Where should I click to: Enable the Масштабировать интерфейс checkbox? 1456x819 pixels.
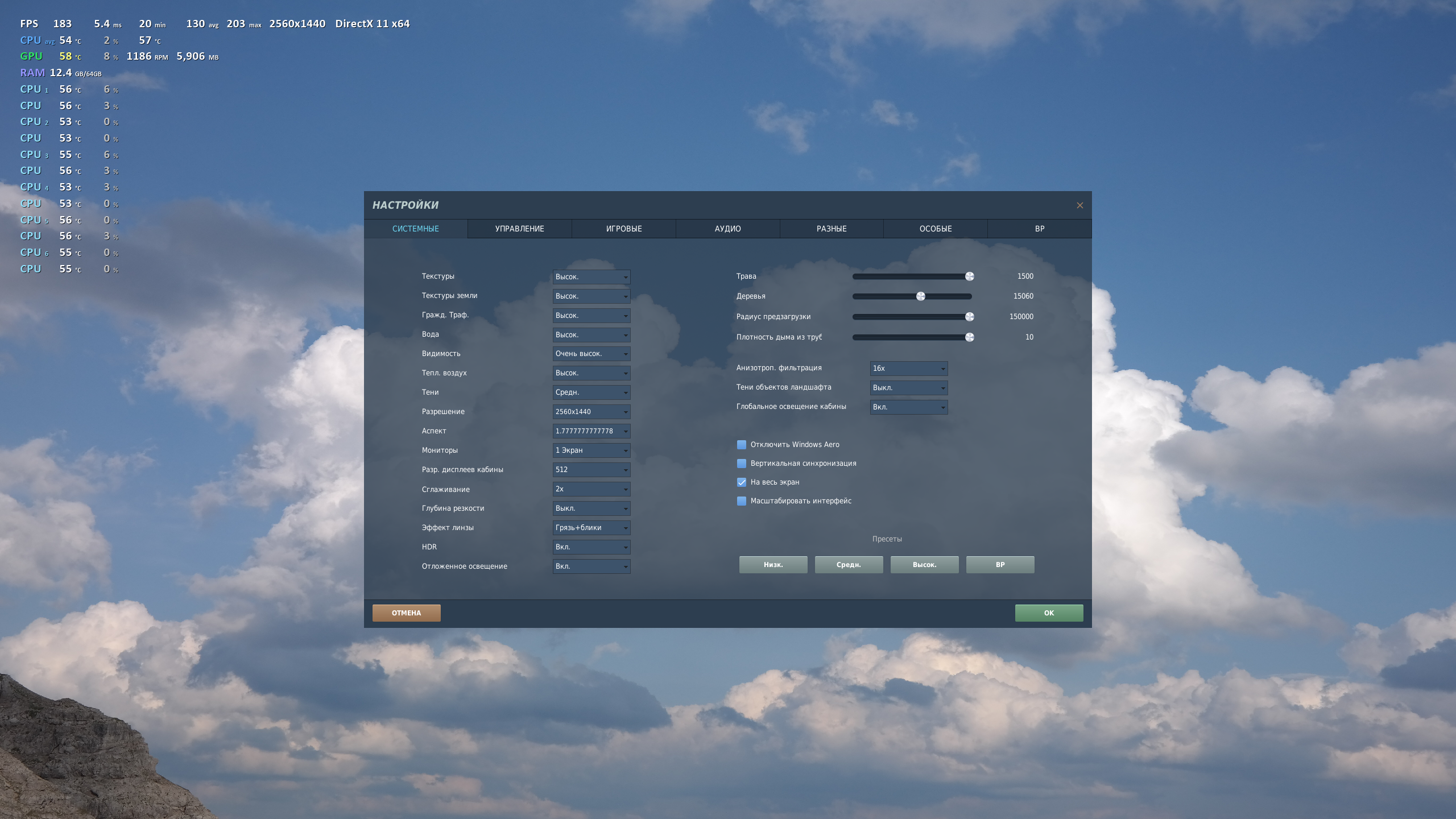(742, 501)
